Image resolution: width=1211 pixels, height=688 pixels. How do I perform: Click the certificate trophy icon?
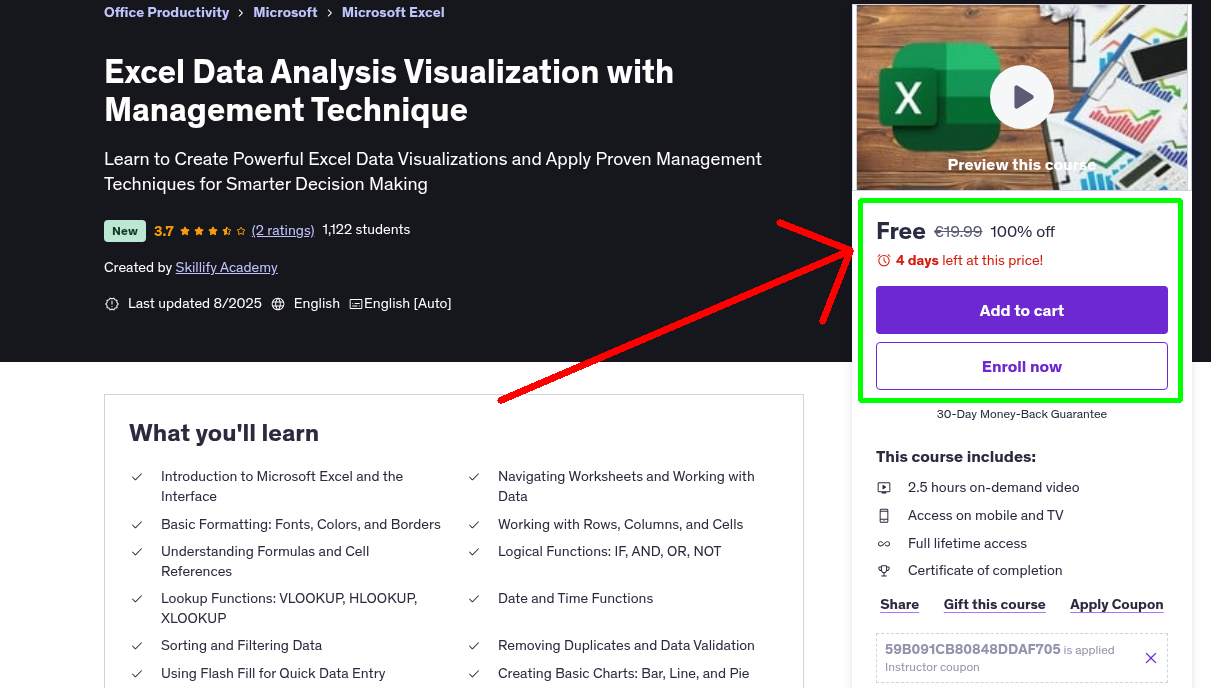click(884, 571)
